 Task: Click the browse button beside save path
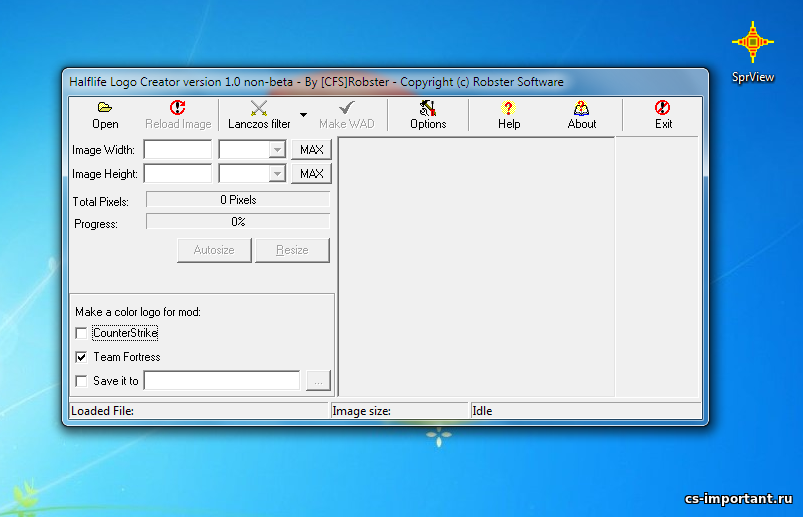point(317,381)
